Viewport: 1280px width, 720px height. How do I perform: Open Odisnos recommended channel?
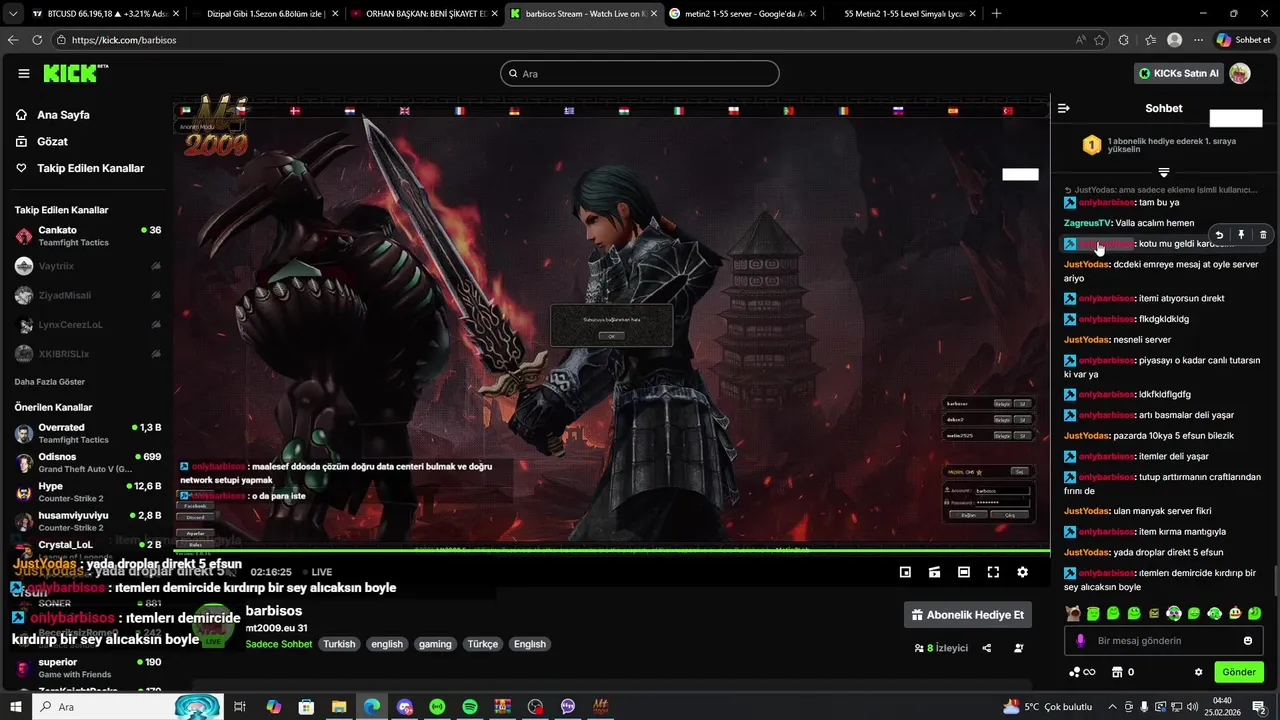coord(87,462)
